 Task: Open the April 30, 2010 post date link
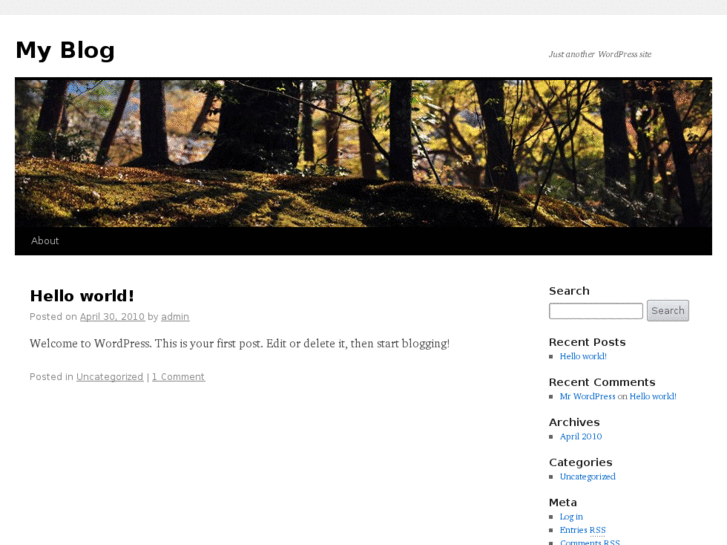pyautogui.click(x=112, y=317)
